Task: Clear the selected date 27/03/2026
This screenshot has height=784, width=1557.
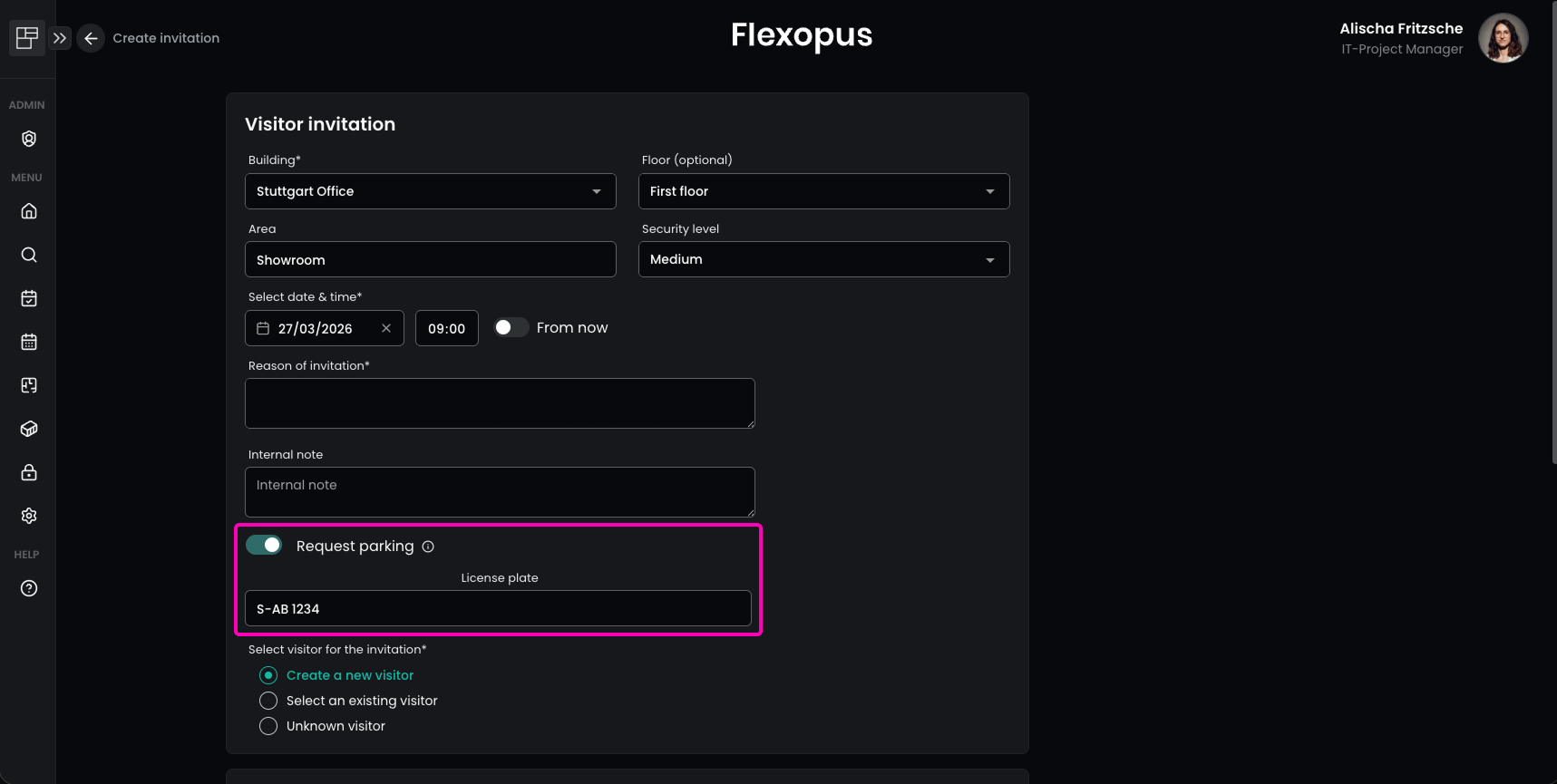Action: coord(386,328)
